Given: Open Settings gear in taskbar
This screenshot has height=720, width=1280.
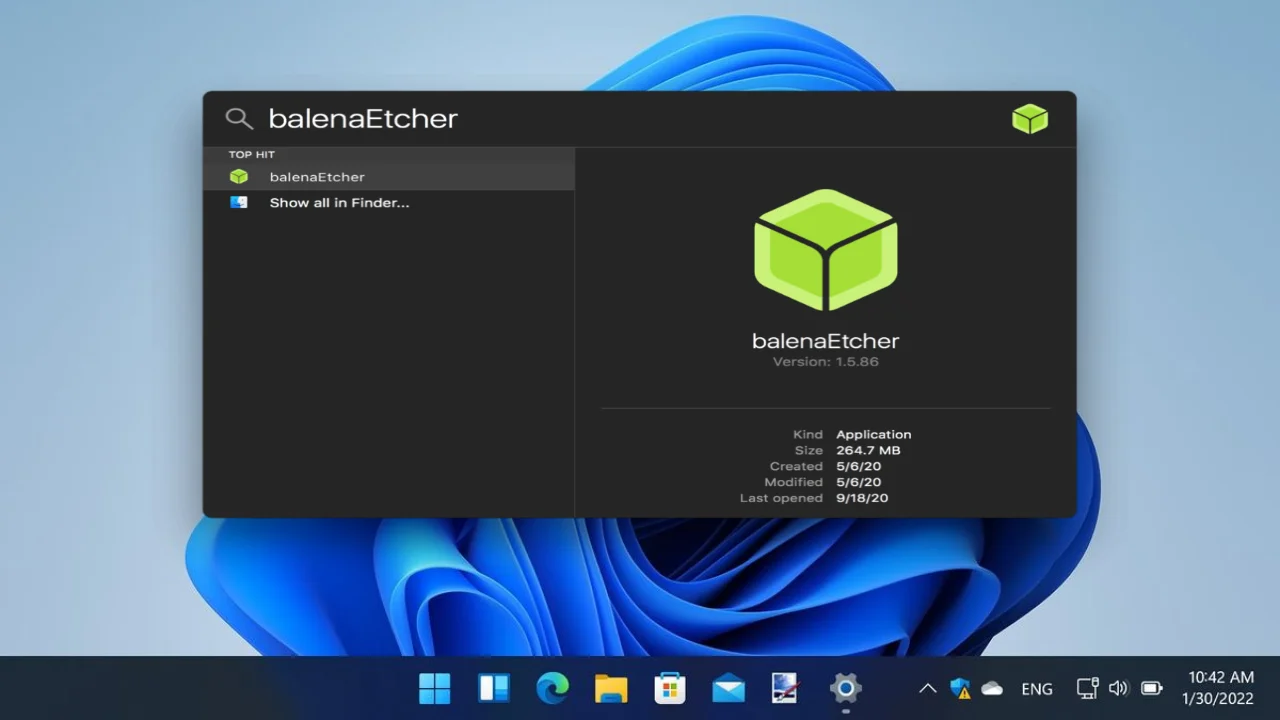Looking at the screenshot, I should click(846, 688).
